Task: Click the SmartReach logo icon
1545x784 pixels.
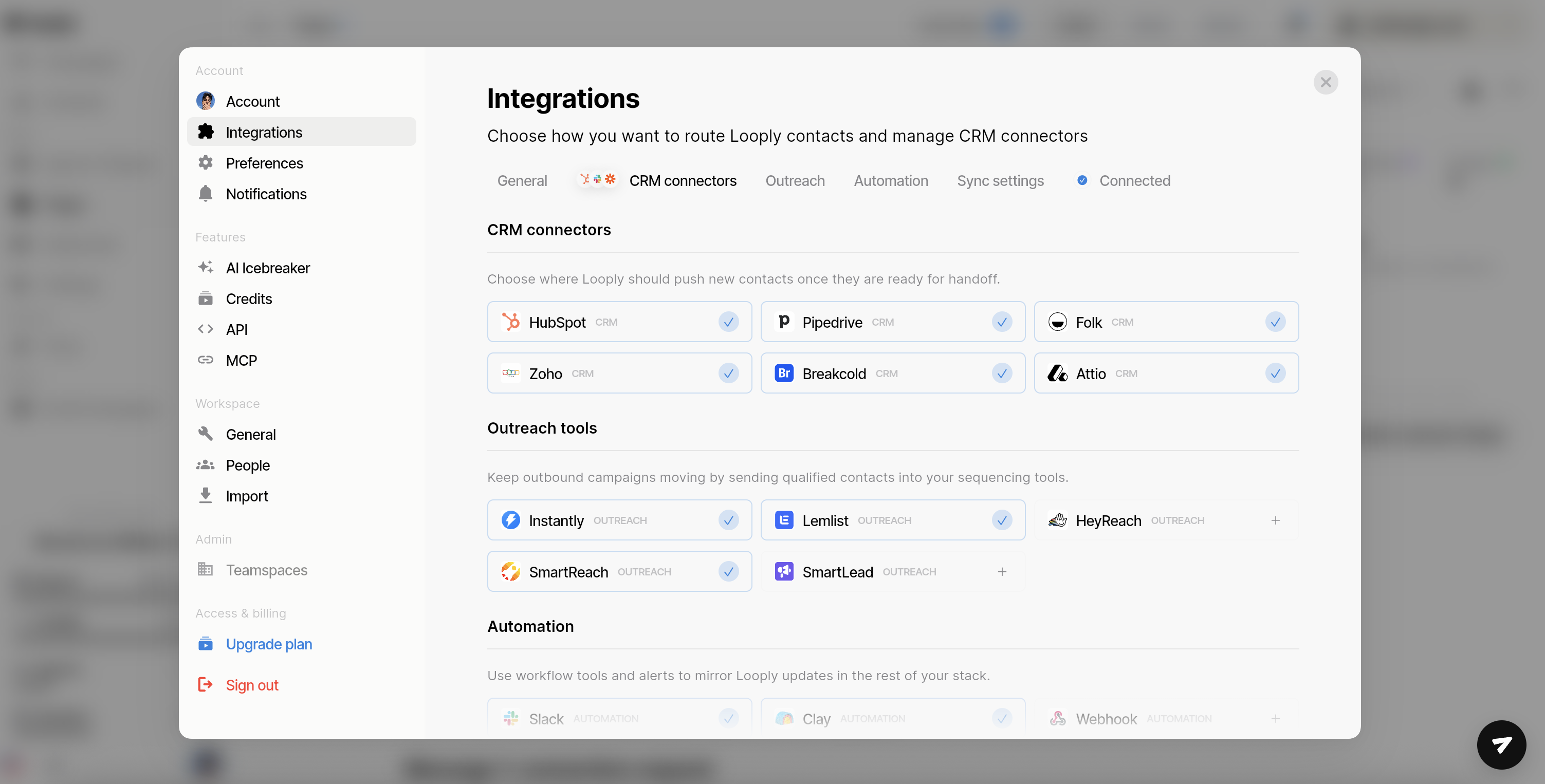Action: click(x=510, y=571)
